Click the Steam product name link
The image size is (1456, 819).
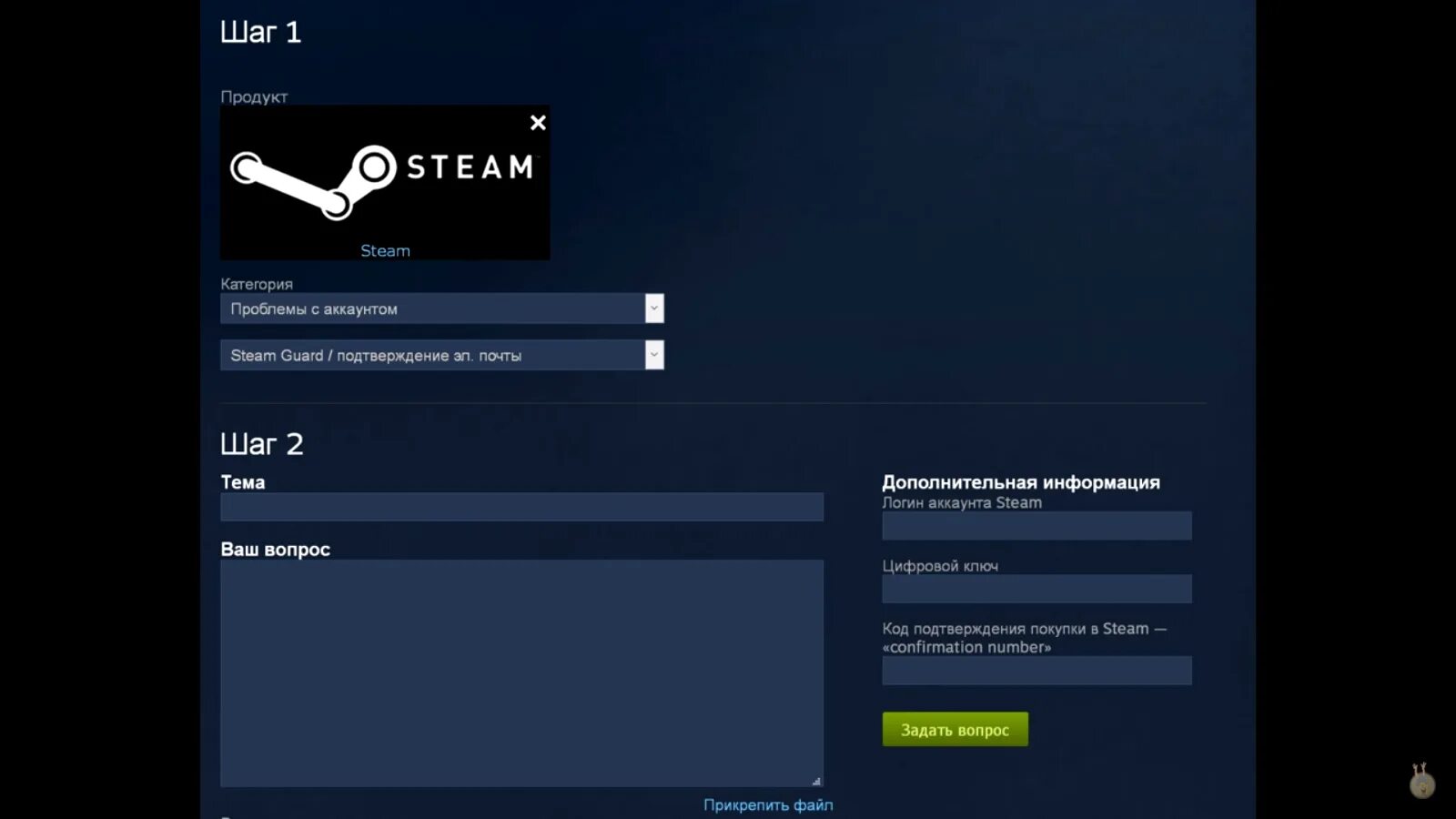coord(385,251)
